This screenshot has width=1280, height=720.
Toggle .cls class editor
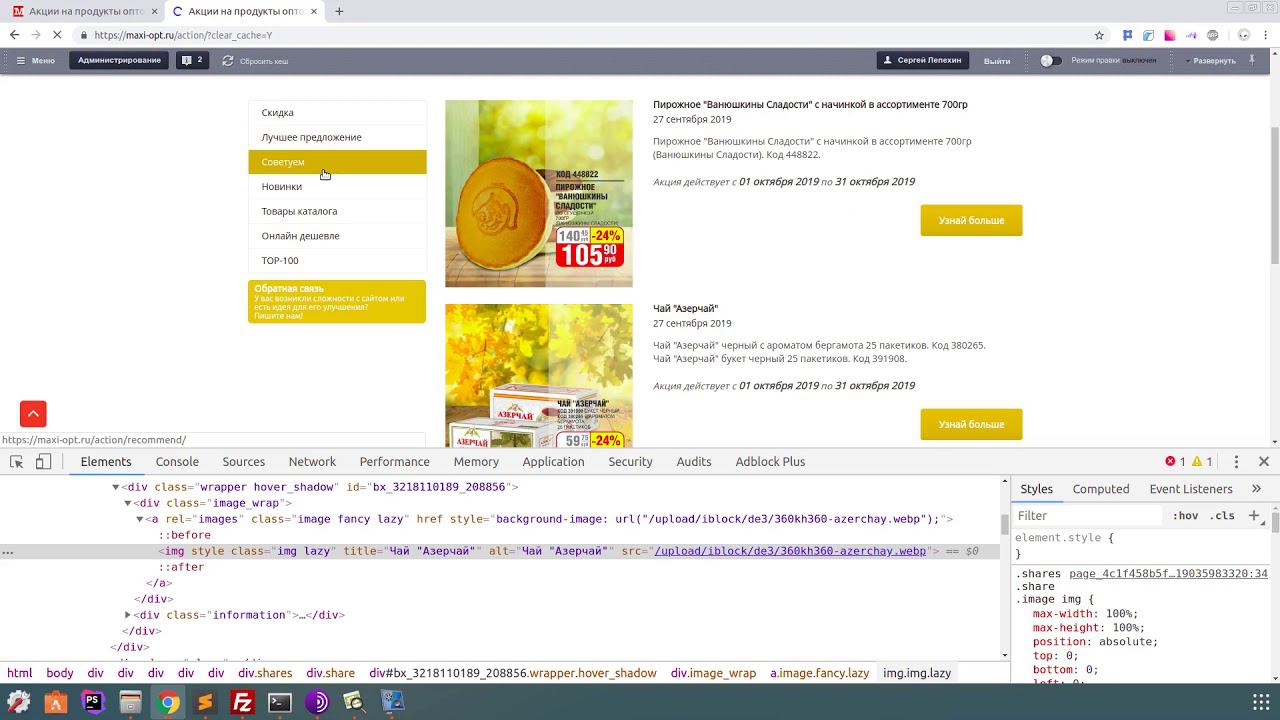[1222, 516]
